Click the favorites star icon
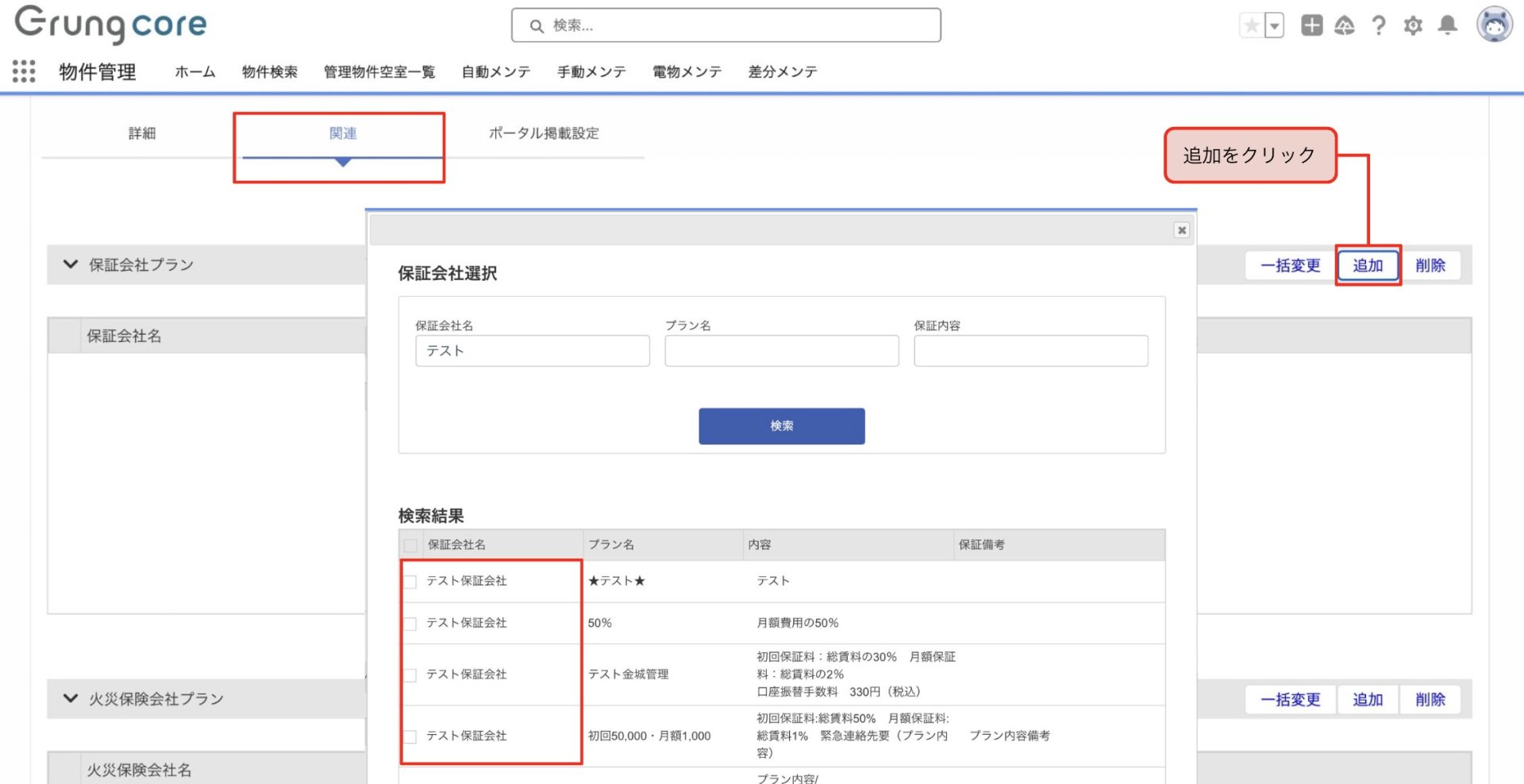 [x=1252, y=25]
